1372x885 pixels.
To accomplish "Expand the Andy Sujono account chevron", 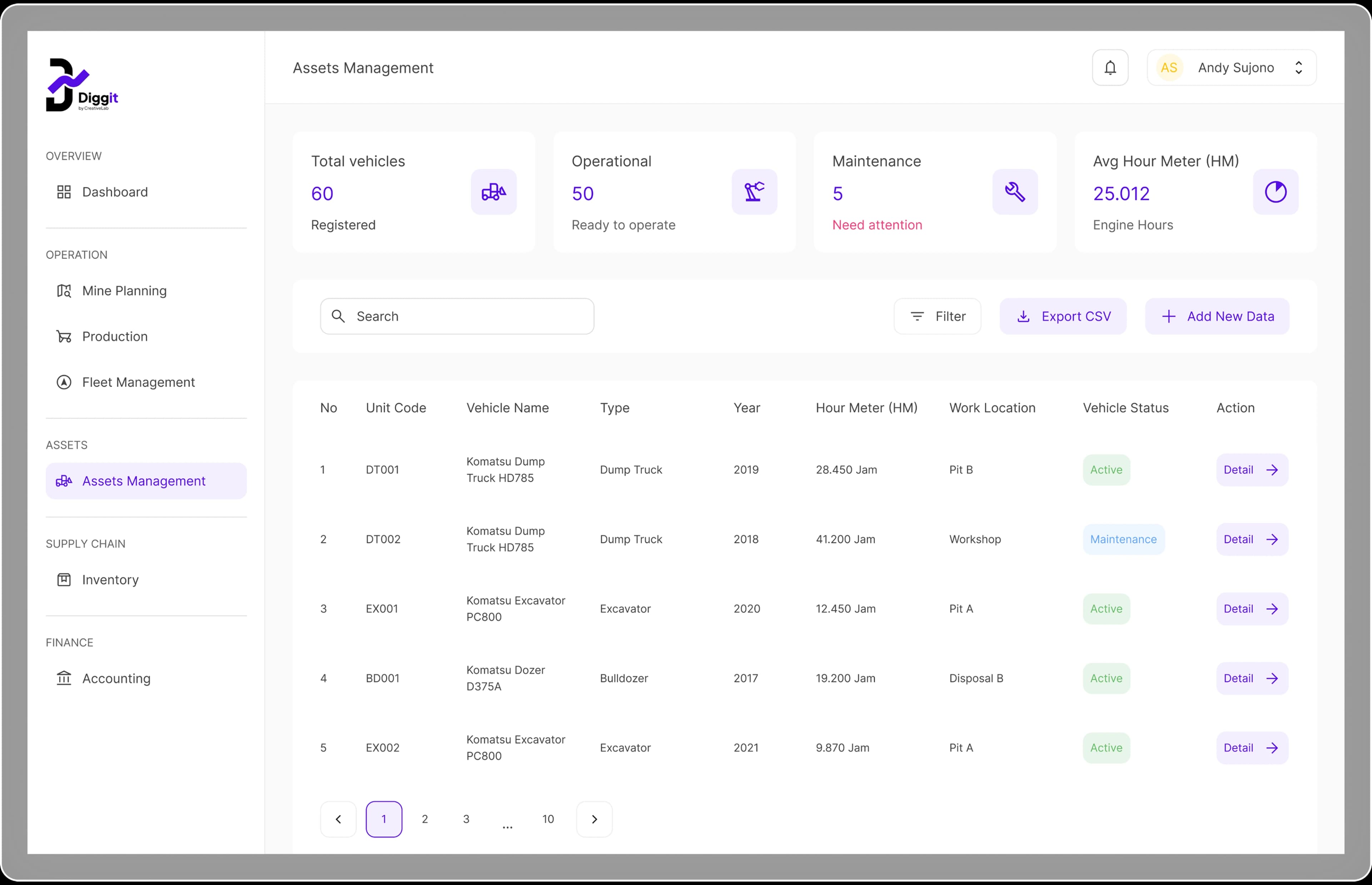I will click(1298, 68).
